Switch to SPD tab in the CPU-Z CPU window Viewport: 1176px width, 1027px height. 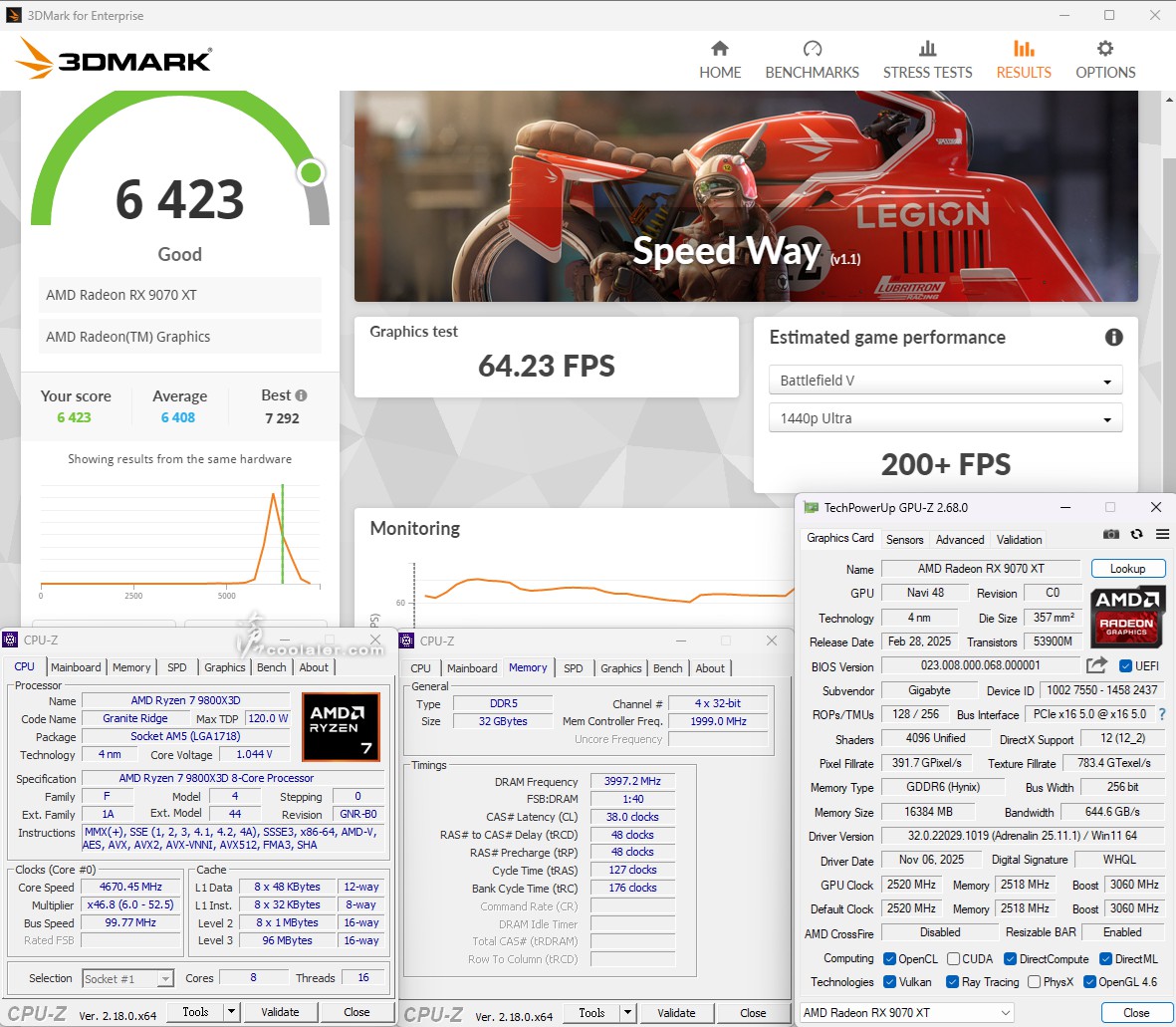(177, 667)
